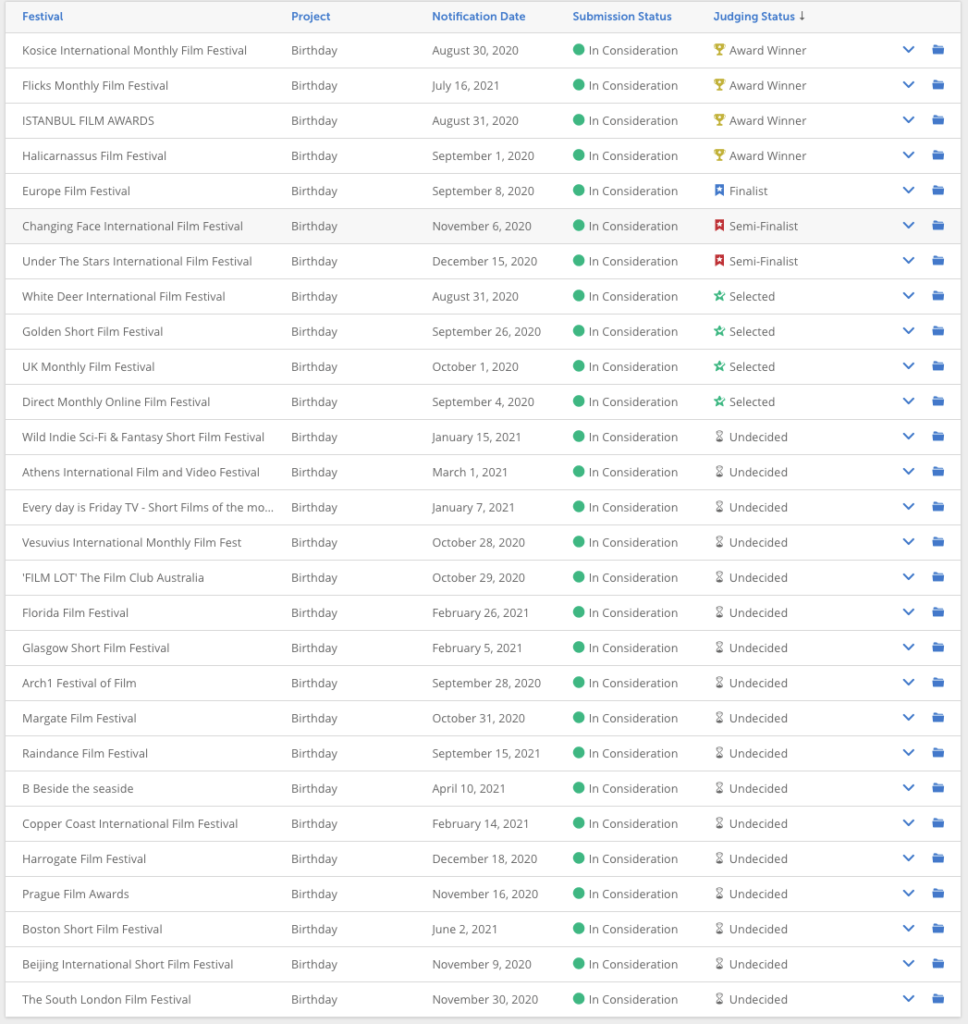
Task: Open 'FILM LOT' The Film Club Australia entry
Action: [113, 577]
